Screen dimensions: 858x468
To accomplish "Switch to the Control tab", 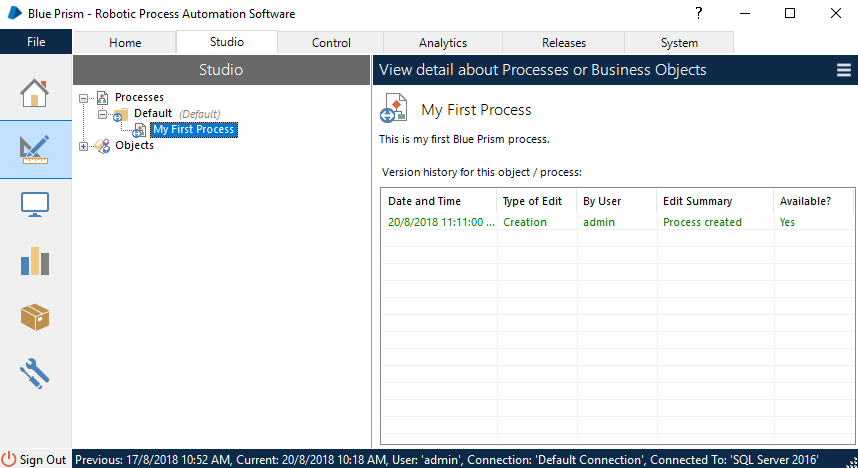I will pos(331,43).
